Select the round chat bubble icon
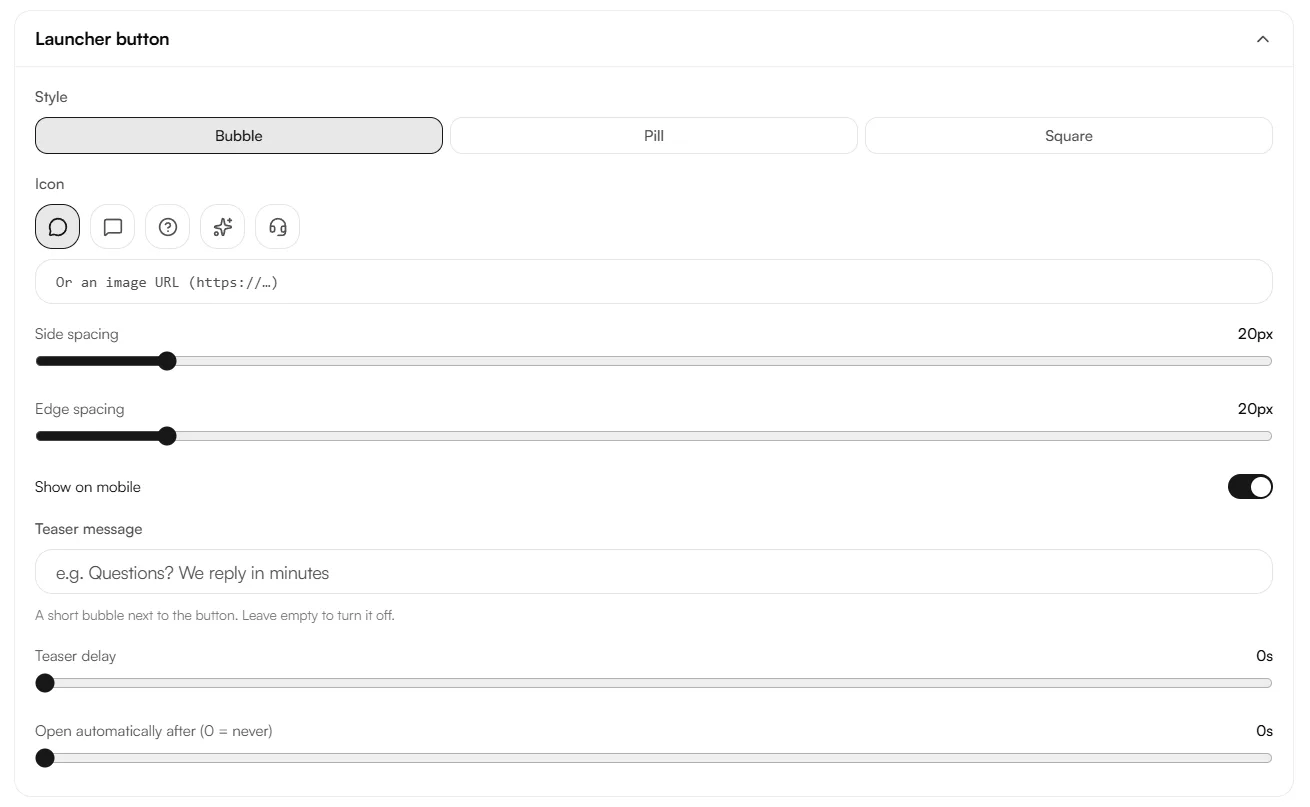 (x=57, y=227)
